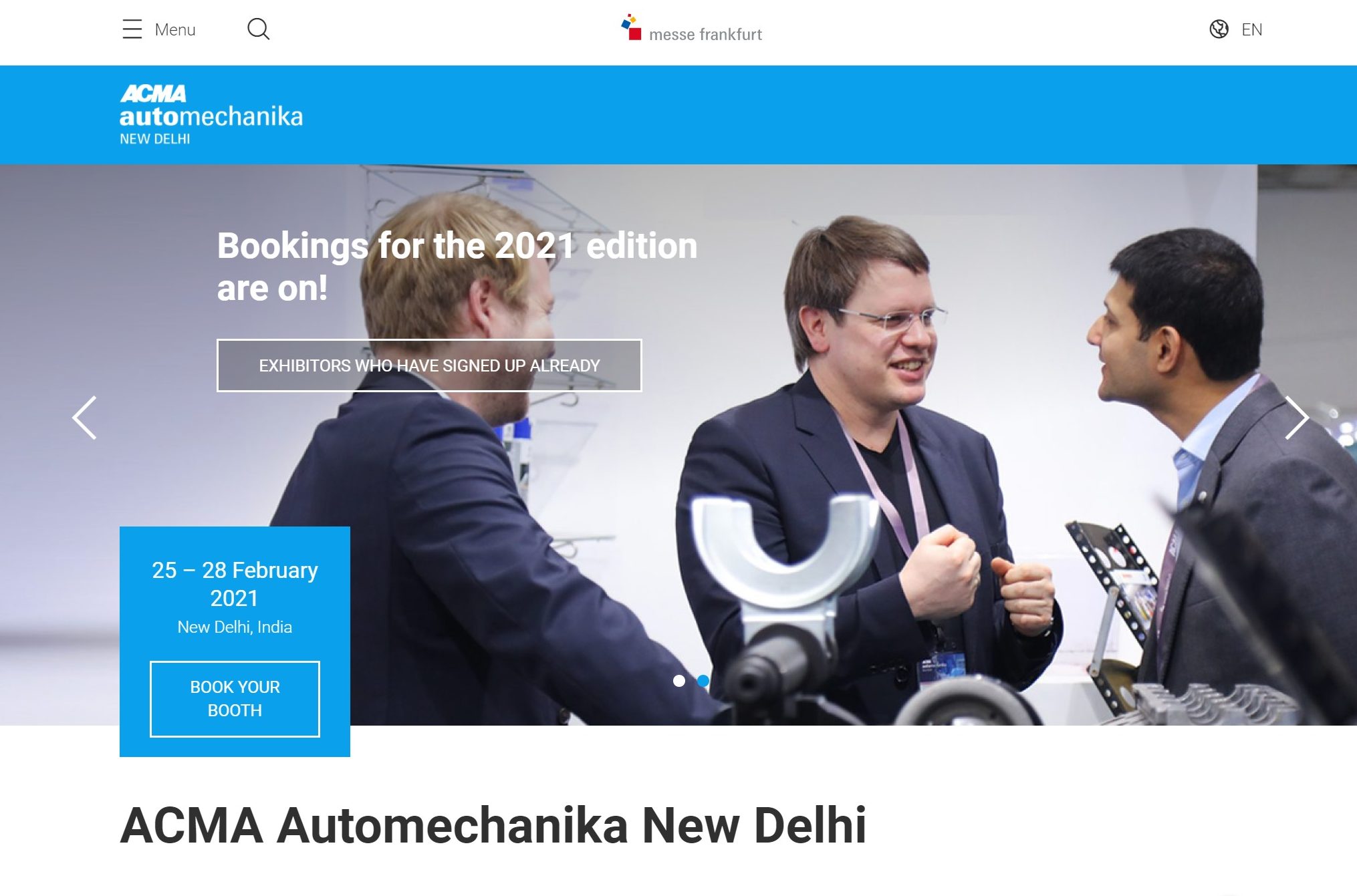Click New Delhi, India location text
The image size is (1357, 896).
tap(235, 627)
